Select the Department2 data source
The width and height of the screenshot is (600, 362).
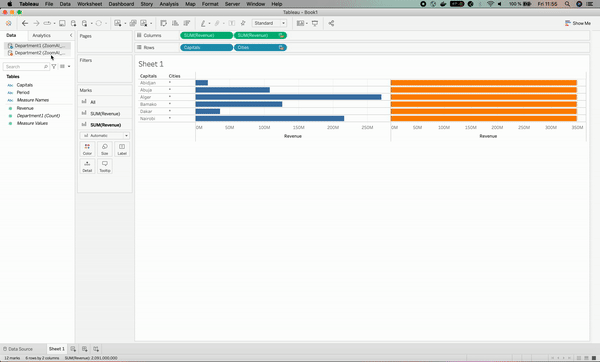click(x=37, y=53)
